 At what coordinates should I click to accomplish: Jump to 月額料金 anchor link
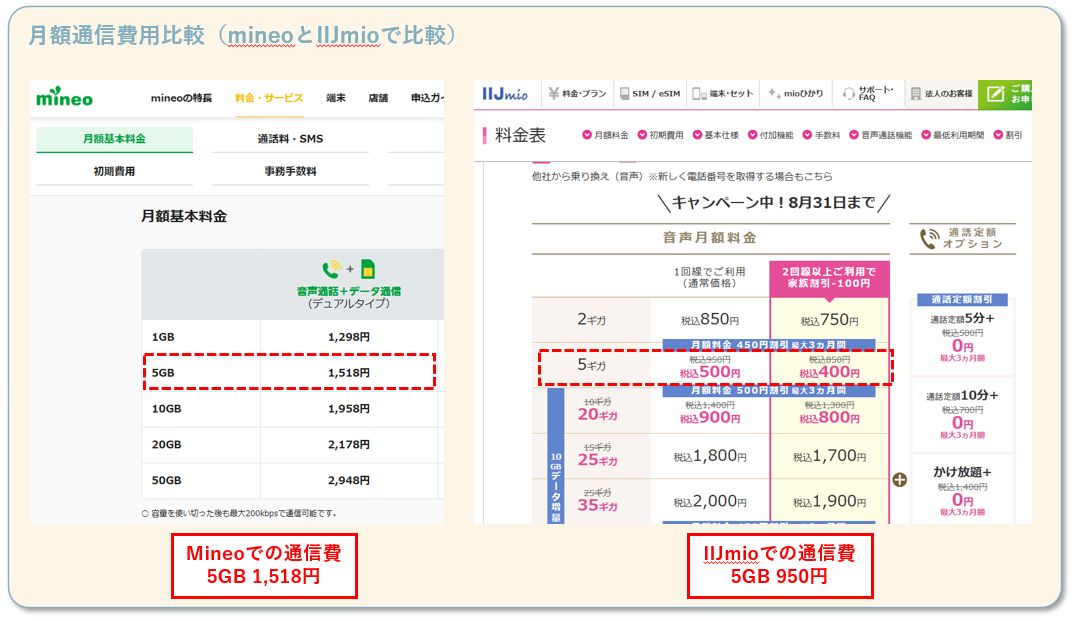[605, 135]
